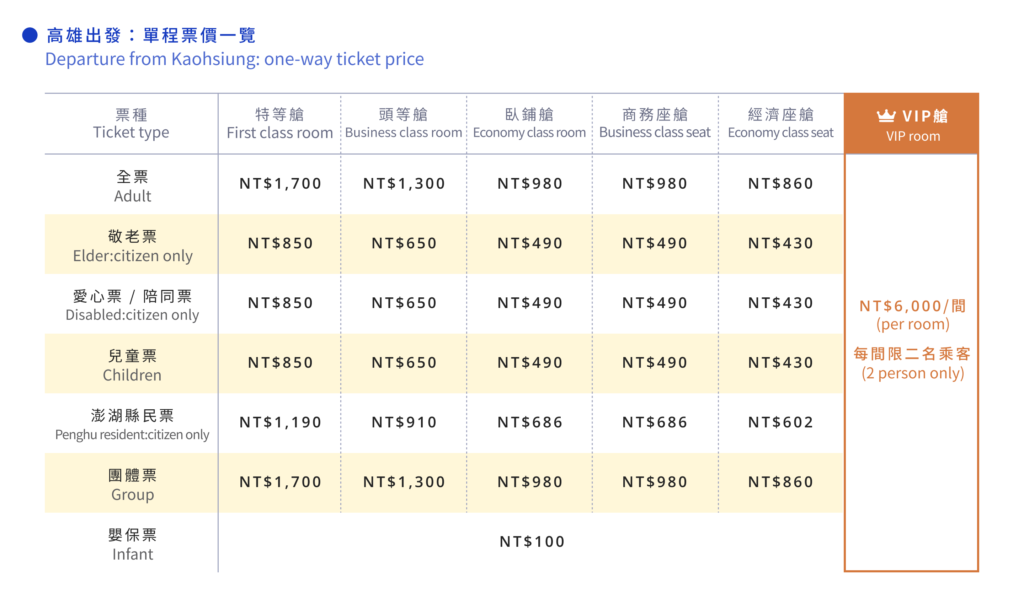Click the blue bullet beside the title
This screenshot has height=615, width=1024.
[x=30, y=36]
